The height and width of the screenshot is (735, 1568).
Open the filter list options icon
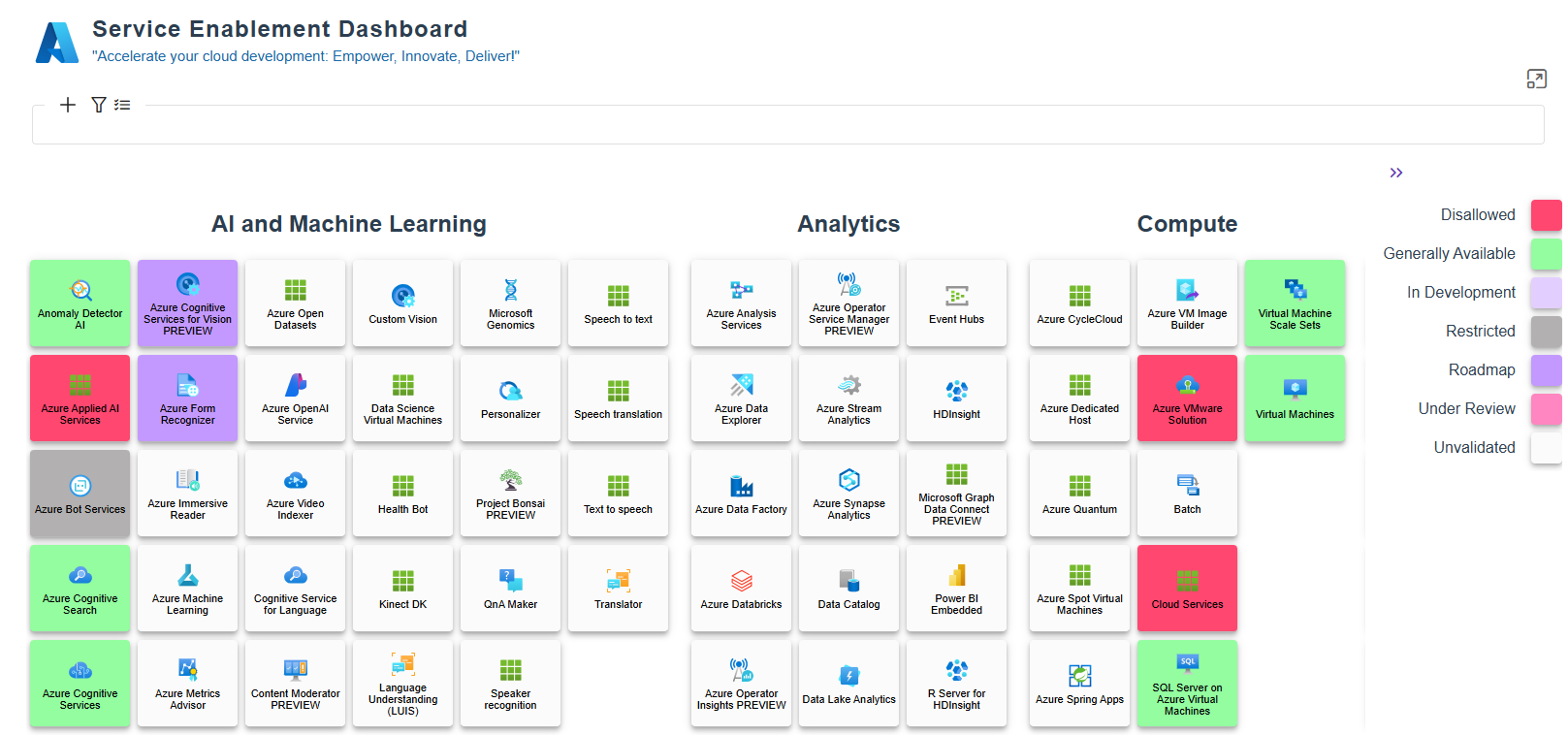(122, 105)
